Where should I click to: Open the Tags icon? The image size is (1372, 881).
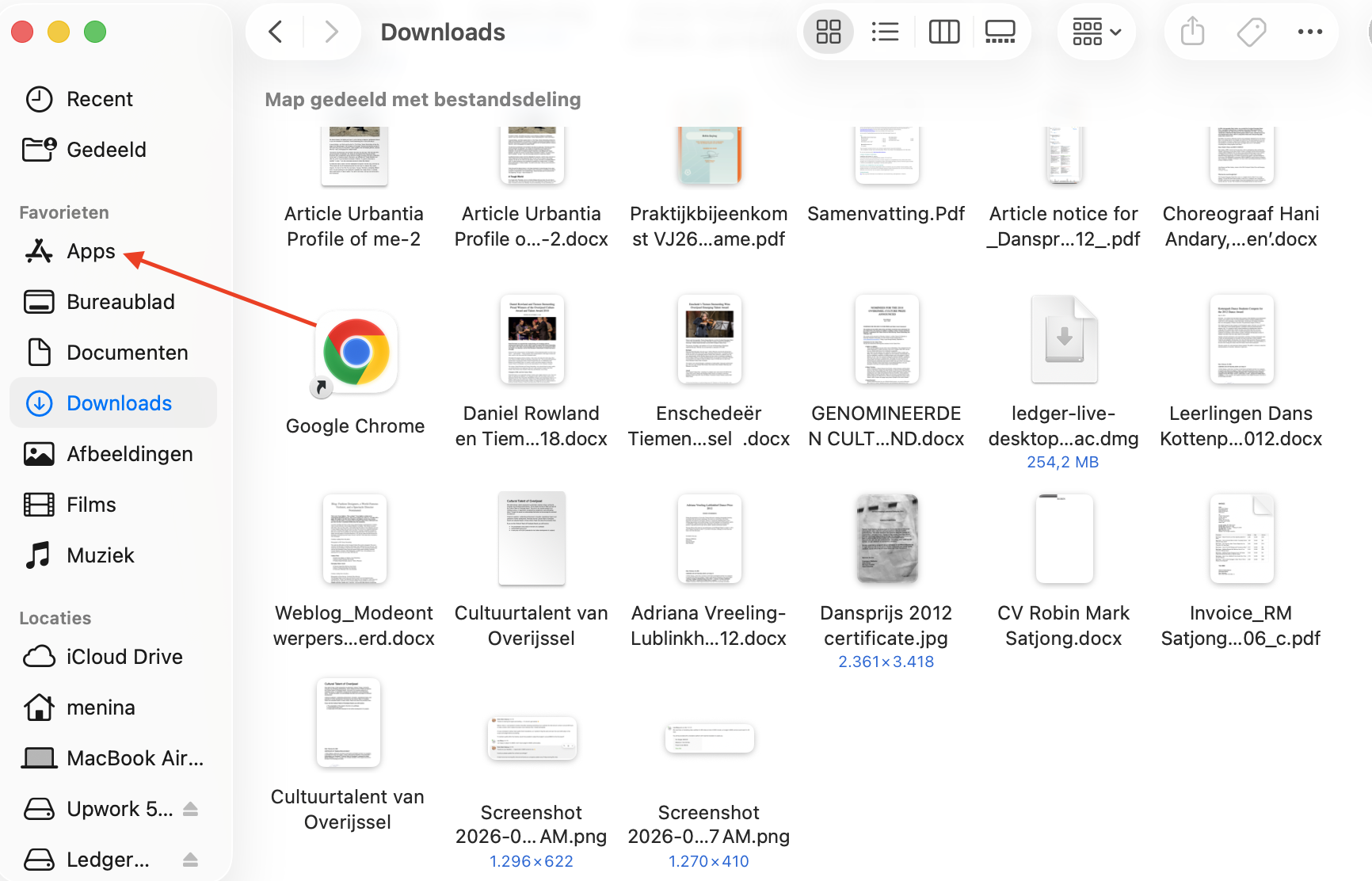[1251, 32]
